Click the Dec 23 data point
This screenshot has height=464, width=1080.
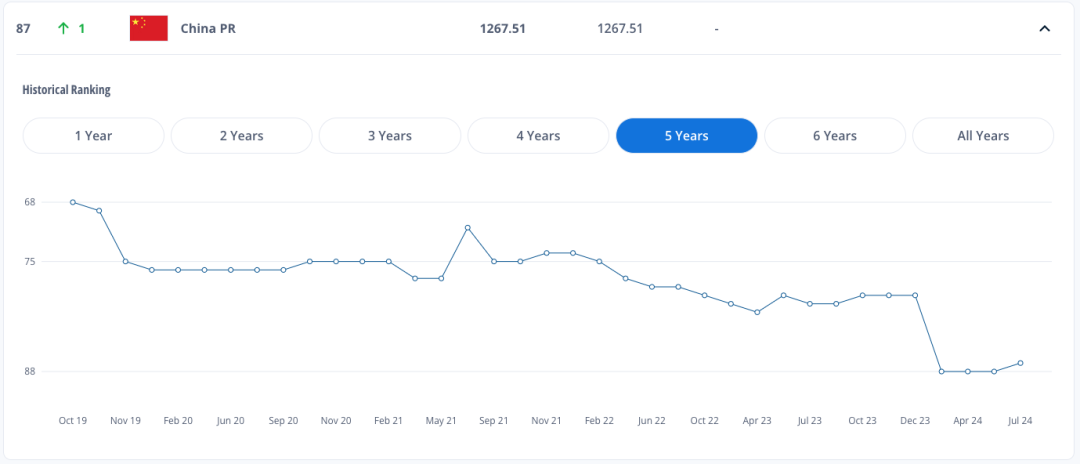[915, 295]
